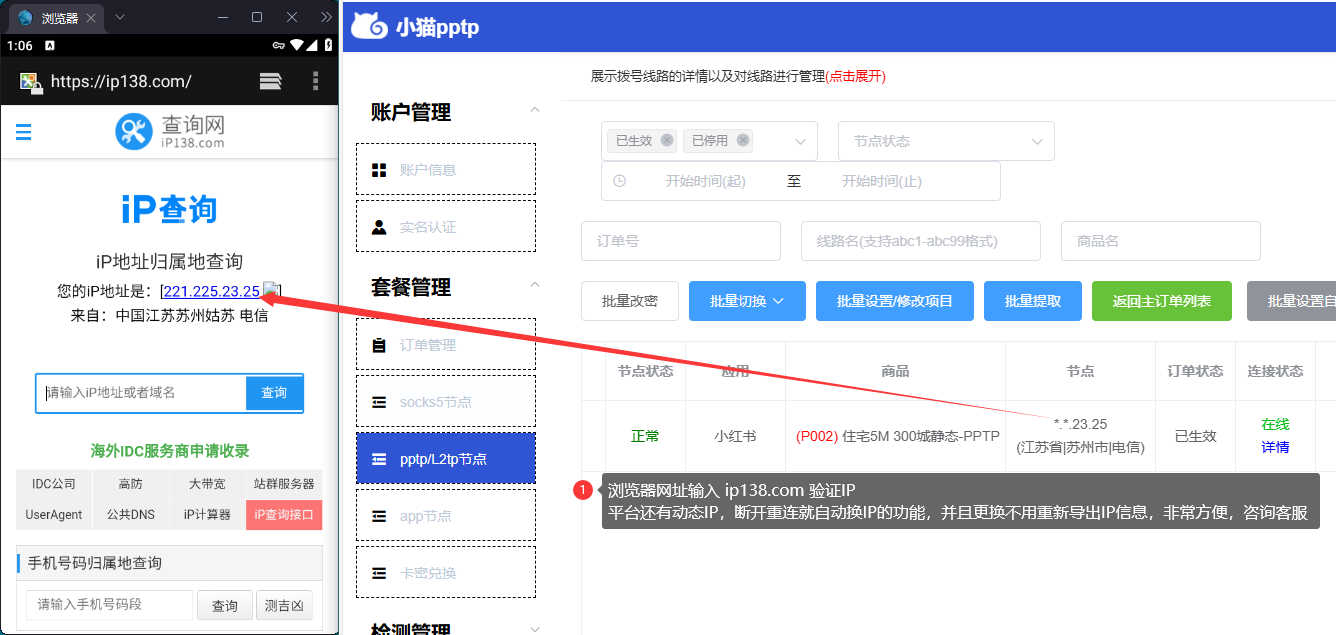Open the 详情 link in the table
Image resolution: width=1336 pixels, height=635 pixels.
1276,446
